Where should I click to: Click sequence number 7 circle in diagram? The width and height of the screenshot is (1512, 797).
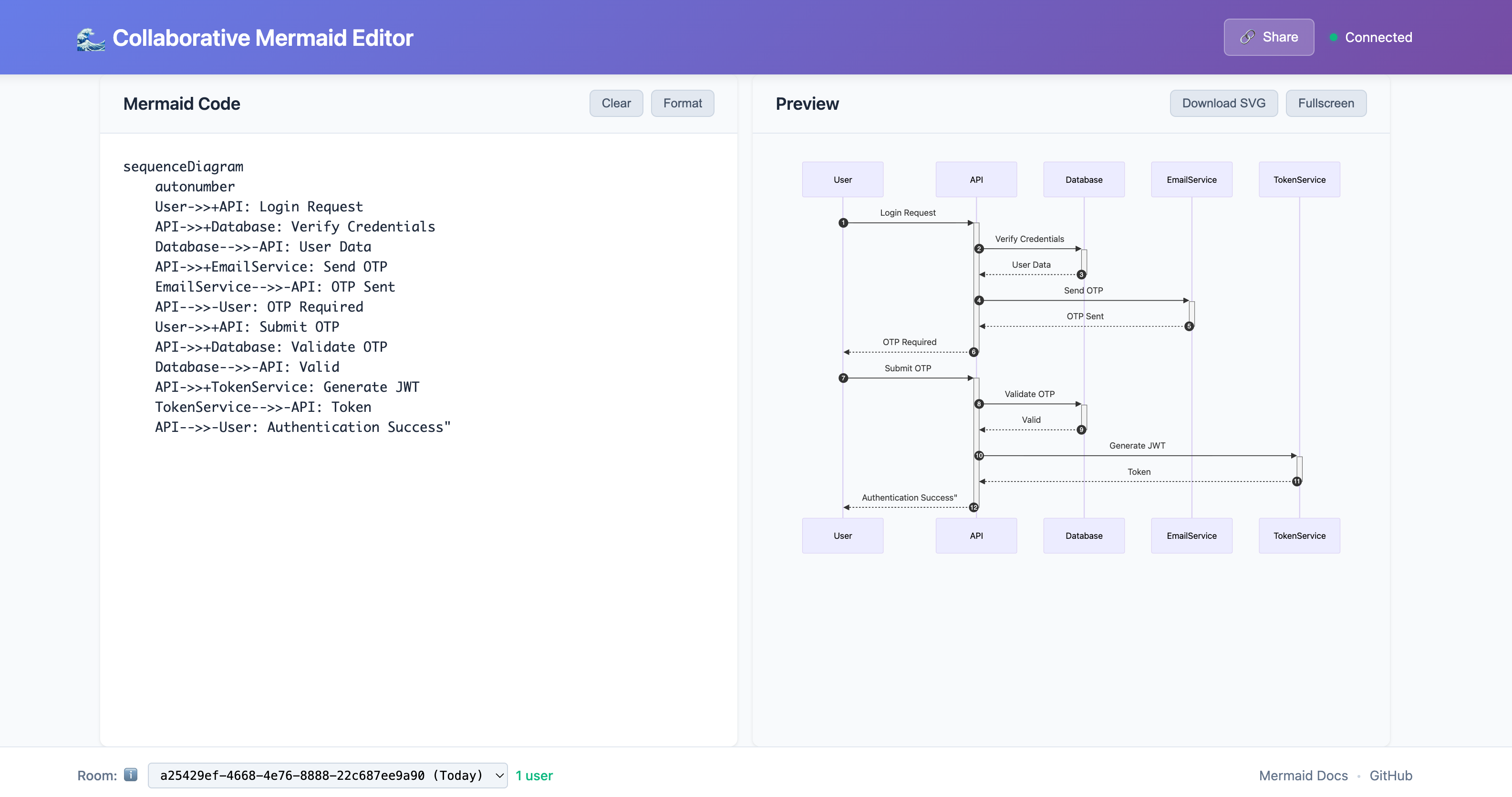point(843,378)
